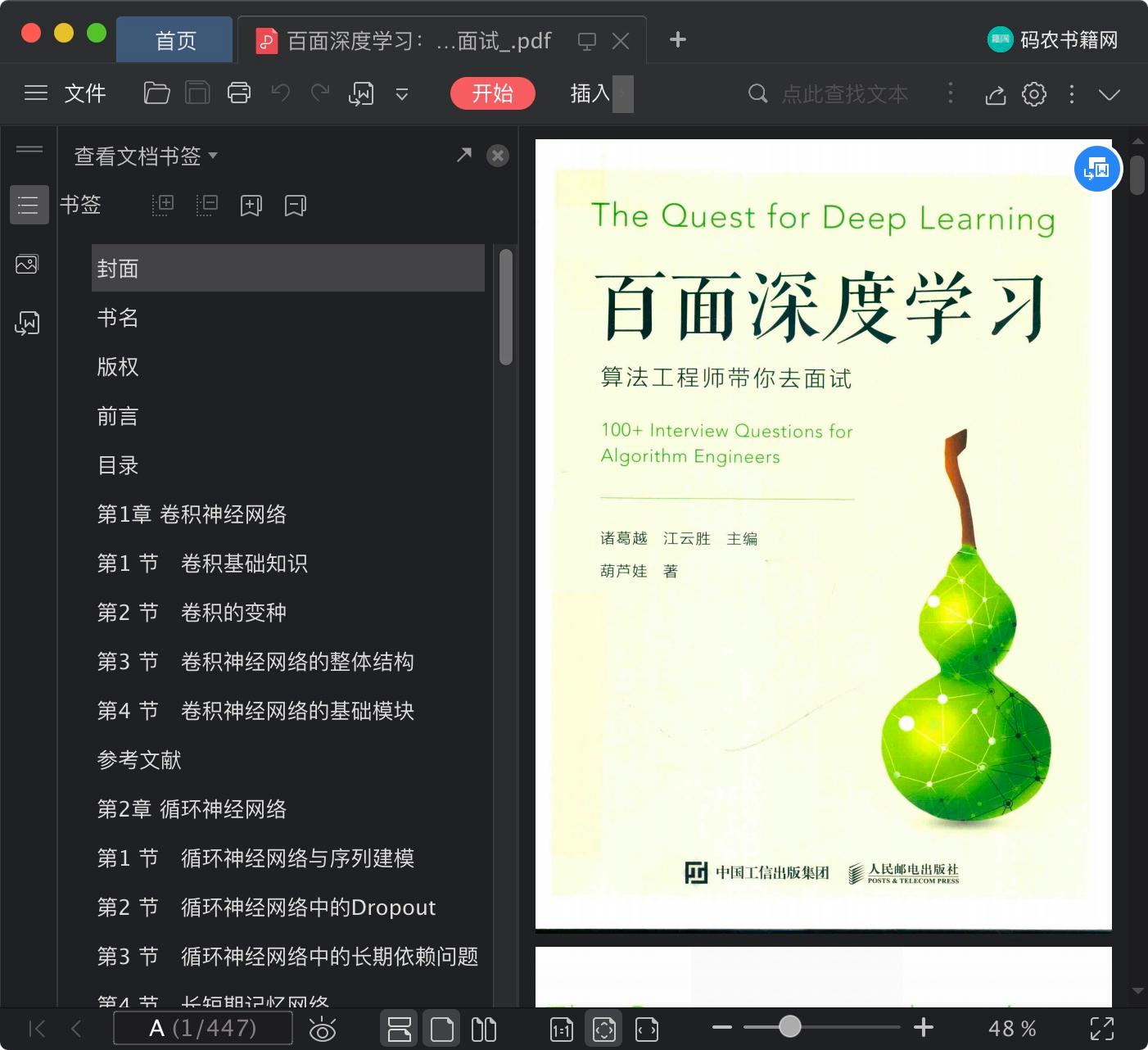Click the save disk icon

(x=197, y=93)
